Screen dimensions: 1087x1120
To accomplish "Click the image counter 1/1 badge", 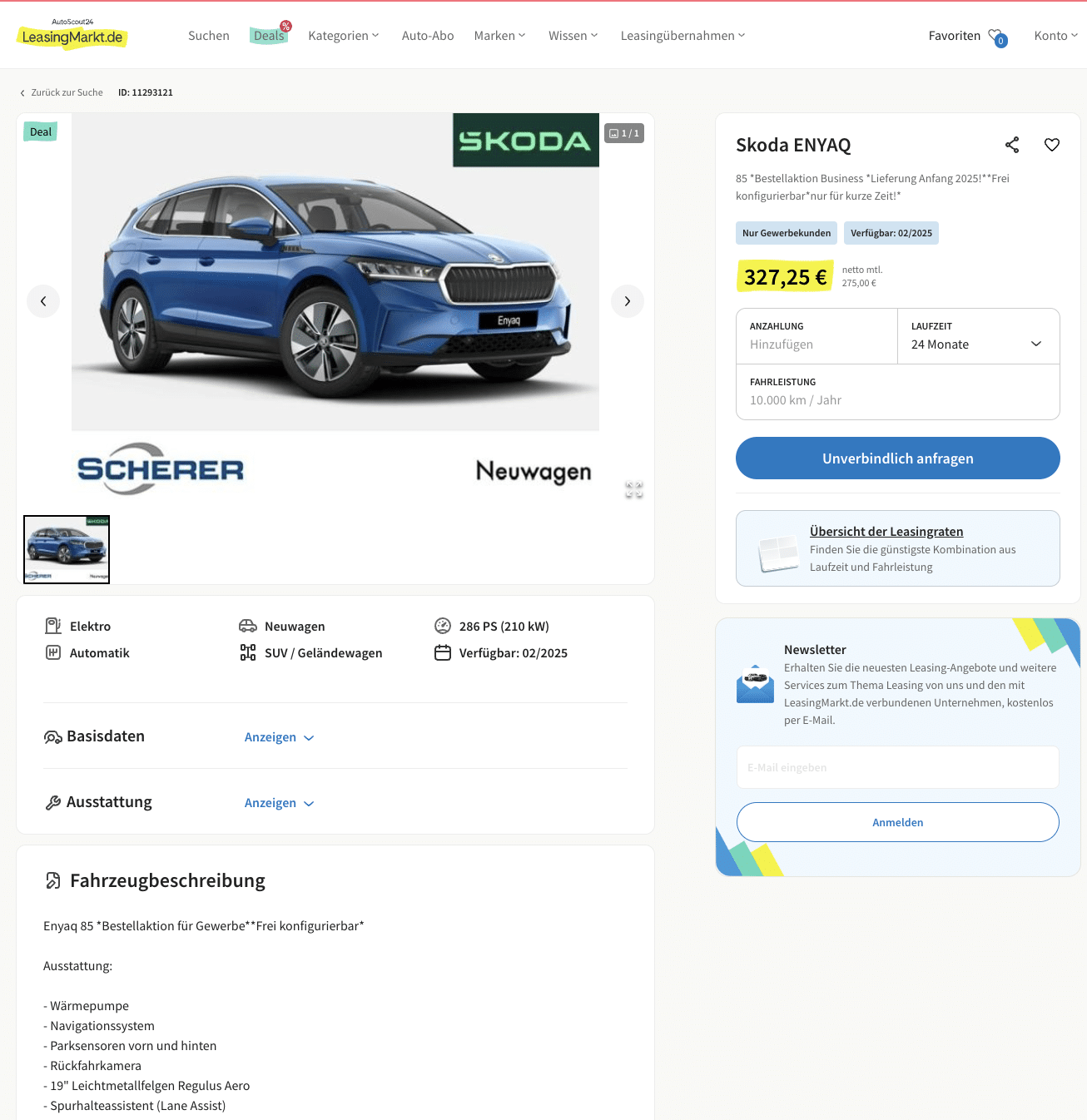I will pos(624,133).
